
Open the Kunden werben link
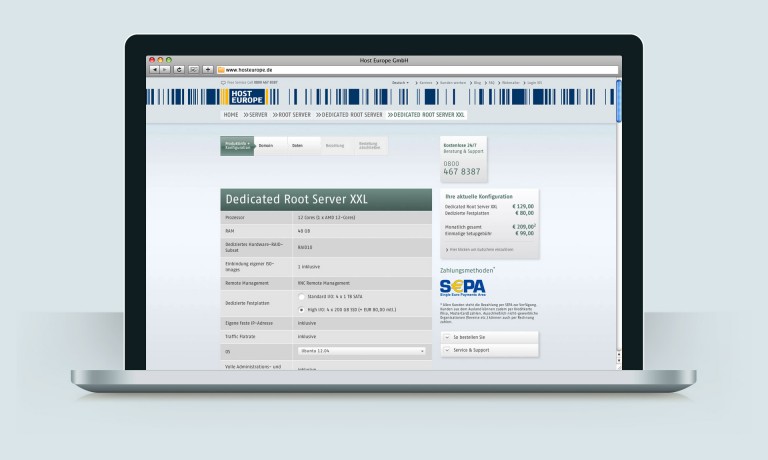(x=453, y=83)
